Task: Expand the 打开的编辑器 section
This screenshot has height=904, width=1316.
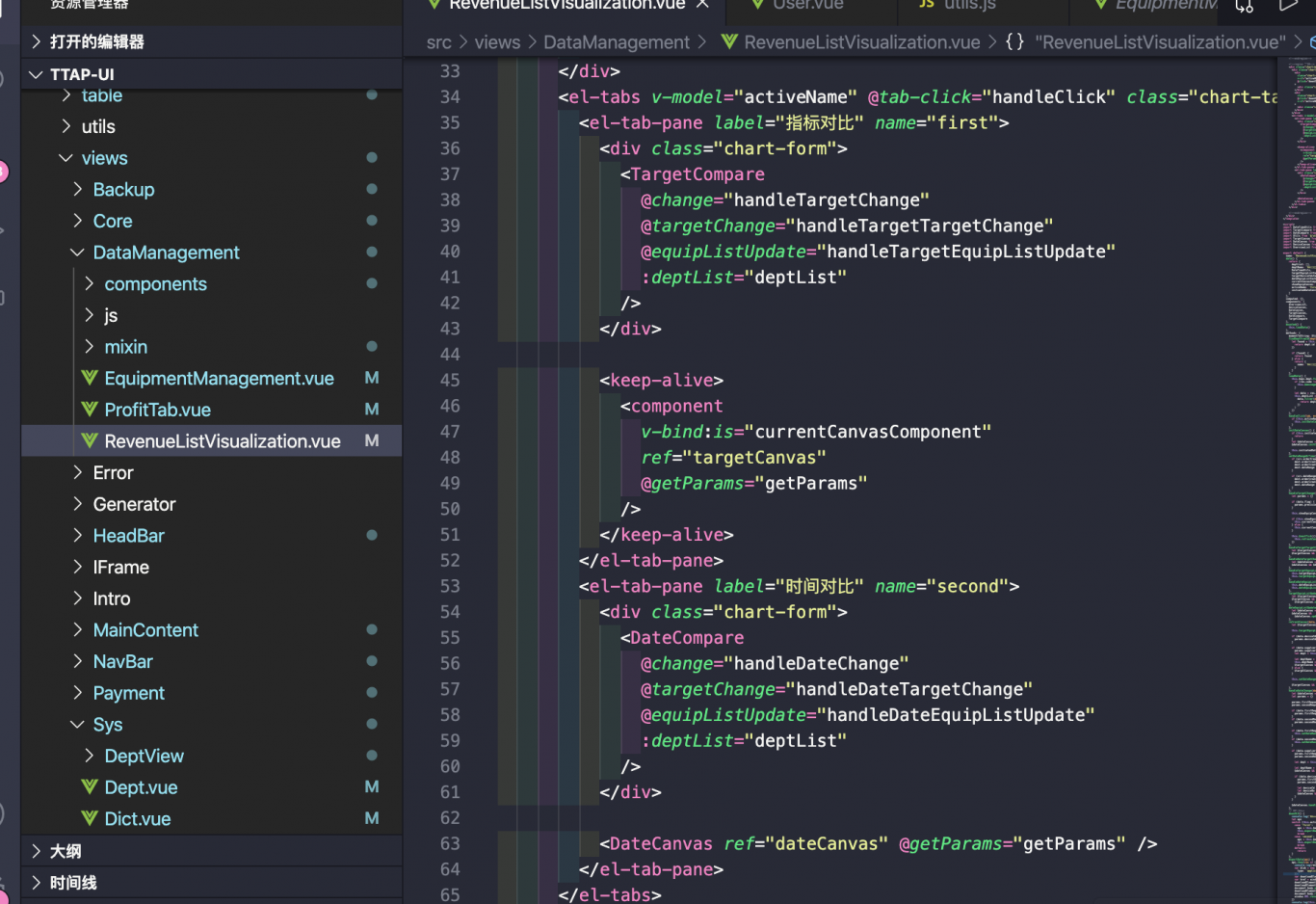Action: tap(212, 41)
